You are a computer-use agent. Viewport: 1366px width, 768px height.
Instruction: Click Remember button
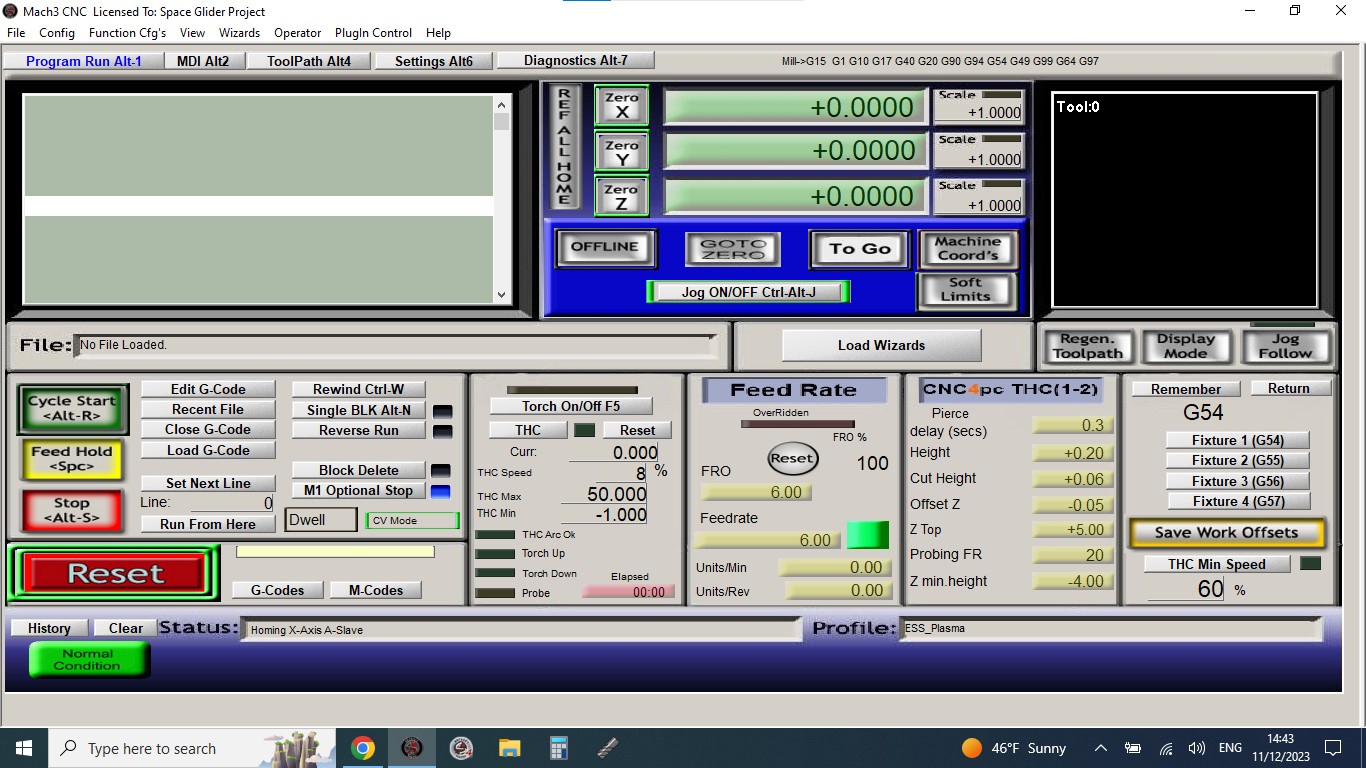pos(1186,389)
